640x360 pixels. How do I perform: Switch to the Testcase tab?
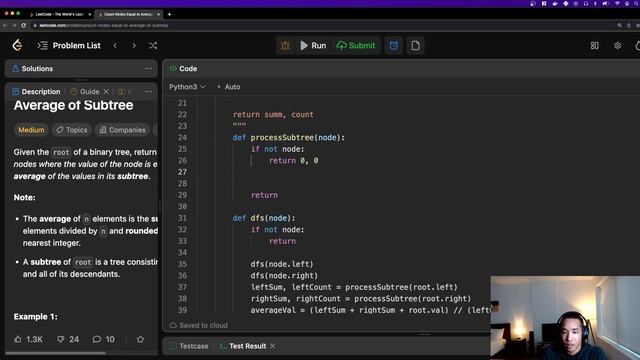coord(189,346)
